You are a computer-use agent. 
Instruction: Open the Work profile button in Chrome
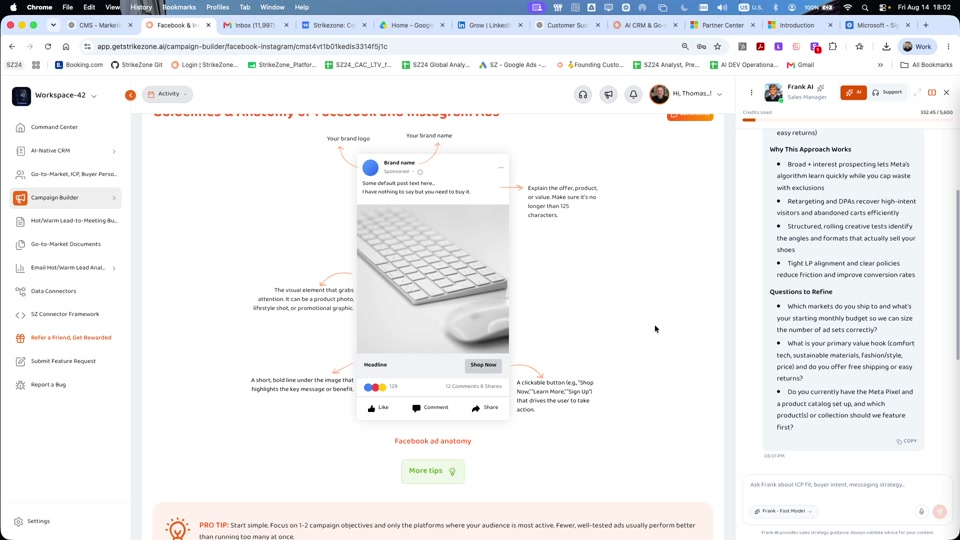tap(917, 47)
